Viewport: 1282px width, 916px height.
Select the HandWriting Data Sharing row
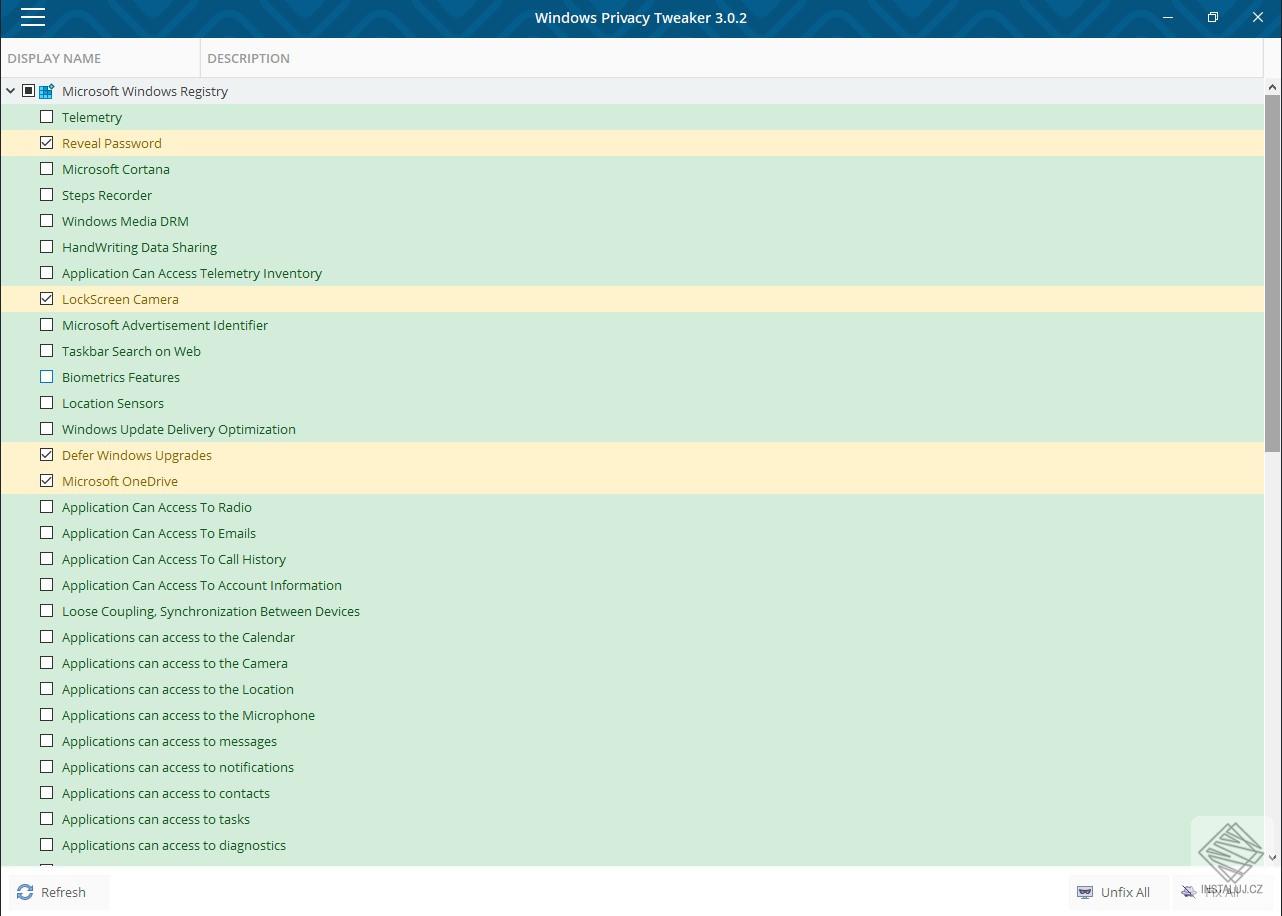(632, 247)
